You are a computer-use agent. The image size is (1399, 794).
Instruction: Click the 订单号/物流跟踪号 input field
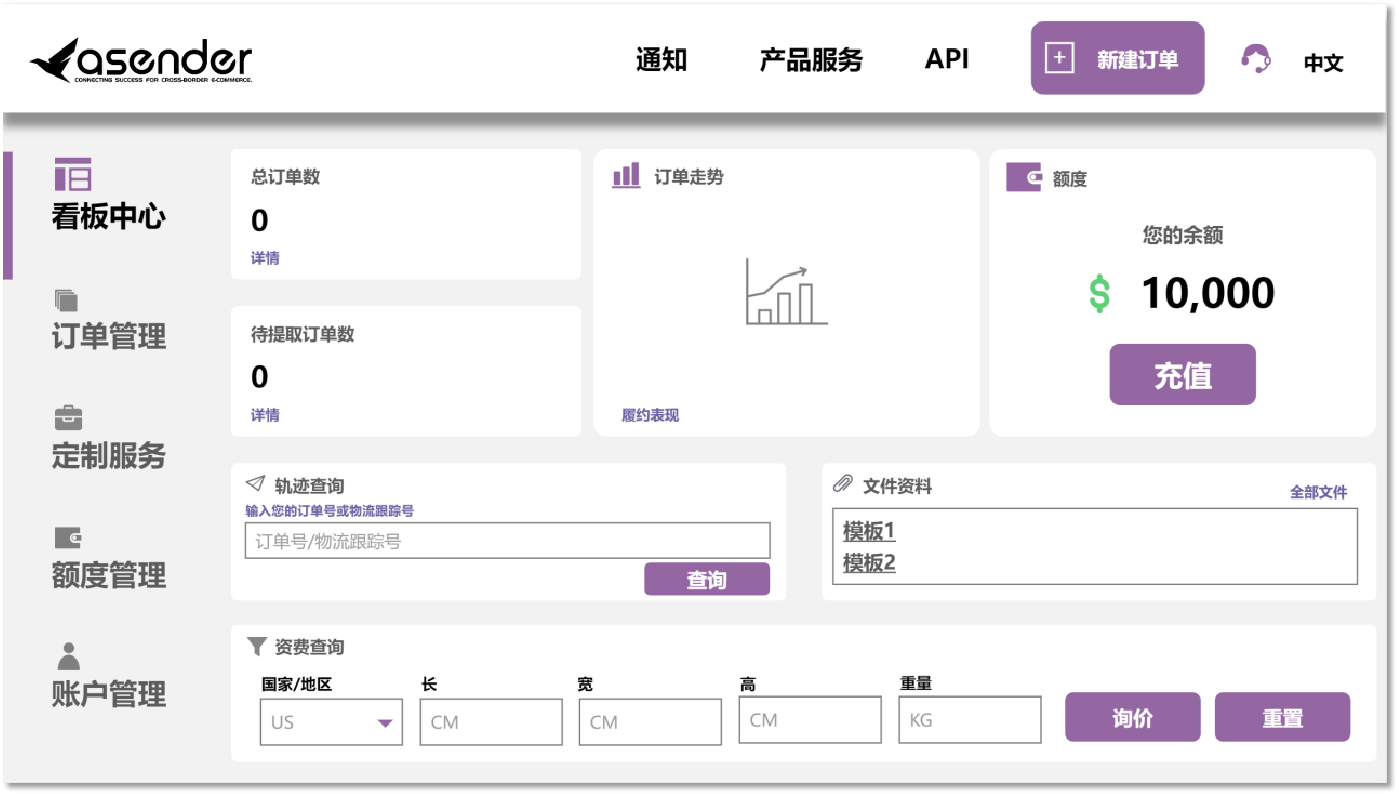[507, 541]
